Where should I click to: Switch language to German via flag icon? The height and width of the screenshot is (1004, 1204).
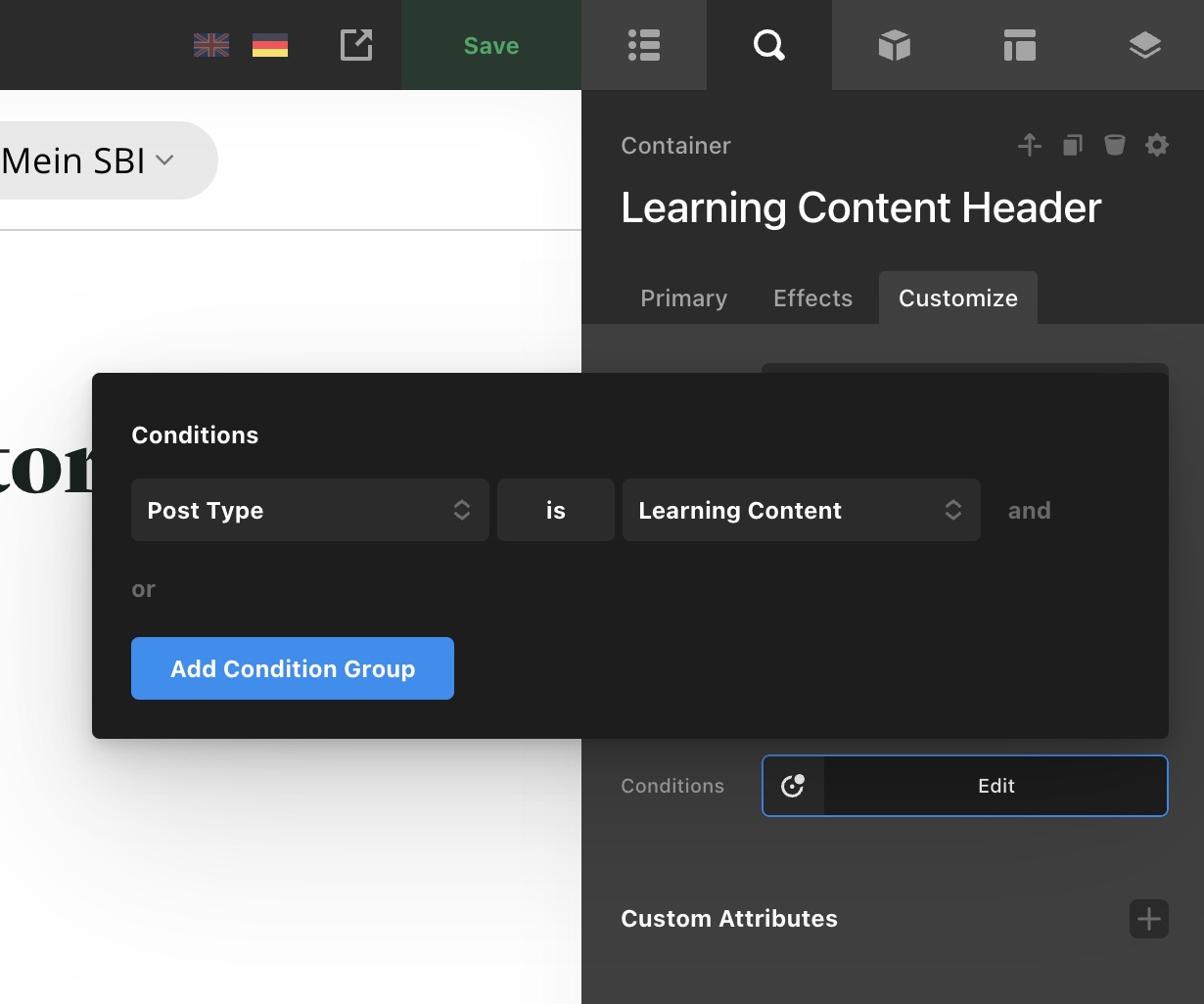point(270,45)
